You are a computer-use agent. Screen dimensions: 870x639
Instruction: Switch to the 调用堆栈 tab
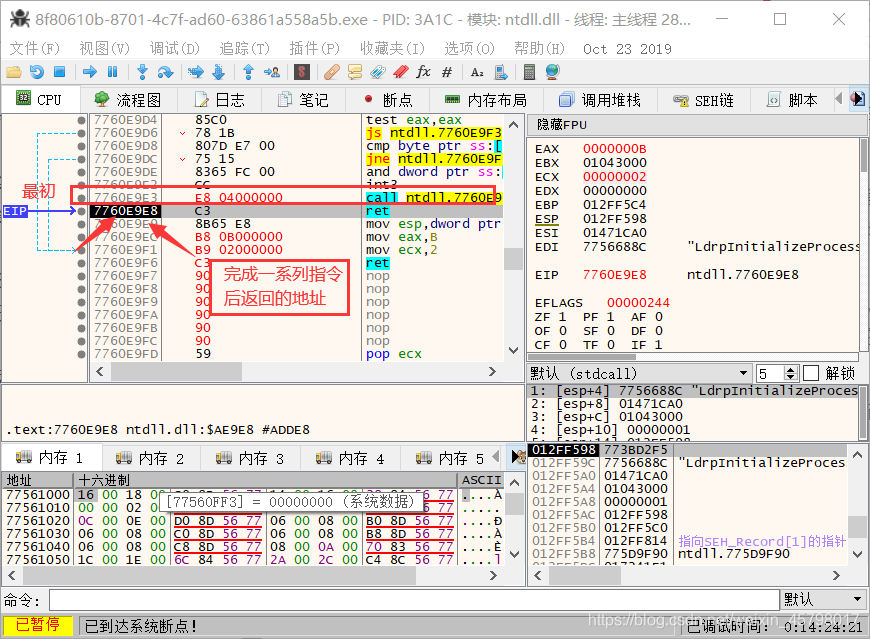pyautogui.click(x=601, y=100)
